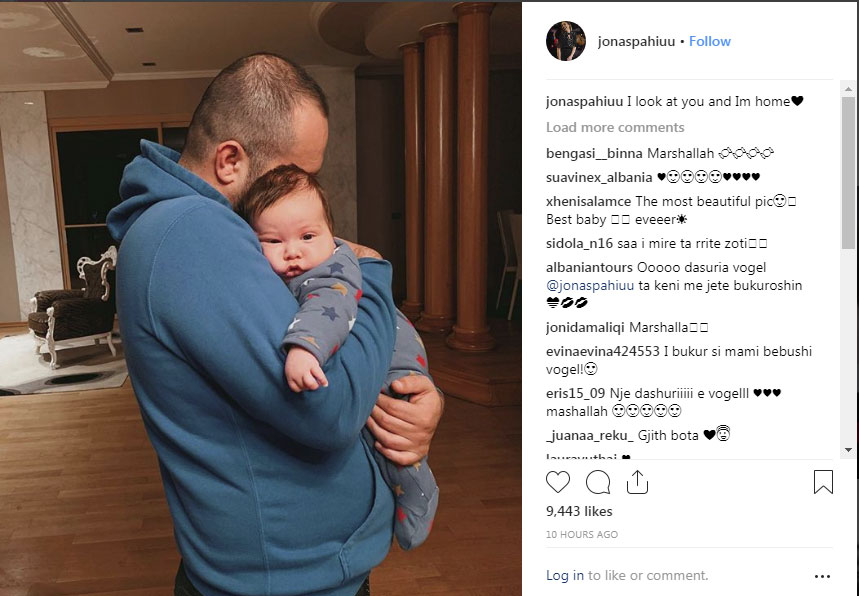The height and width of the screenshot is (596, 859).
Task: Save the post with the bookmark icon
Action: point(823,482)
